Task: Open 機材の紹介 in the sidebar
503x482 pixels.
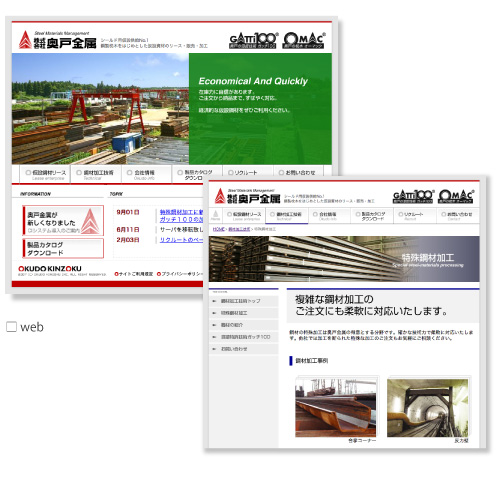Action: click(244, 325)
